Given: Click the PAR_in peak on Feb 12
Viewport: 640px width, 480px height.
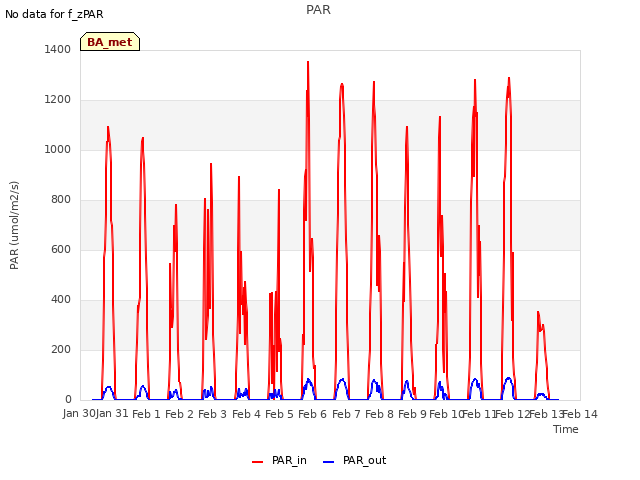Looking at the screenshot, I should [x=509, y=78].
